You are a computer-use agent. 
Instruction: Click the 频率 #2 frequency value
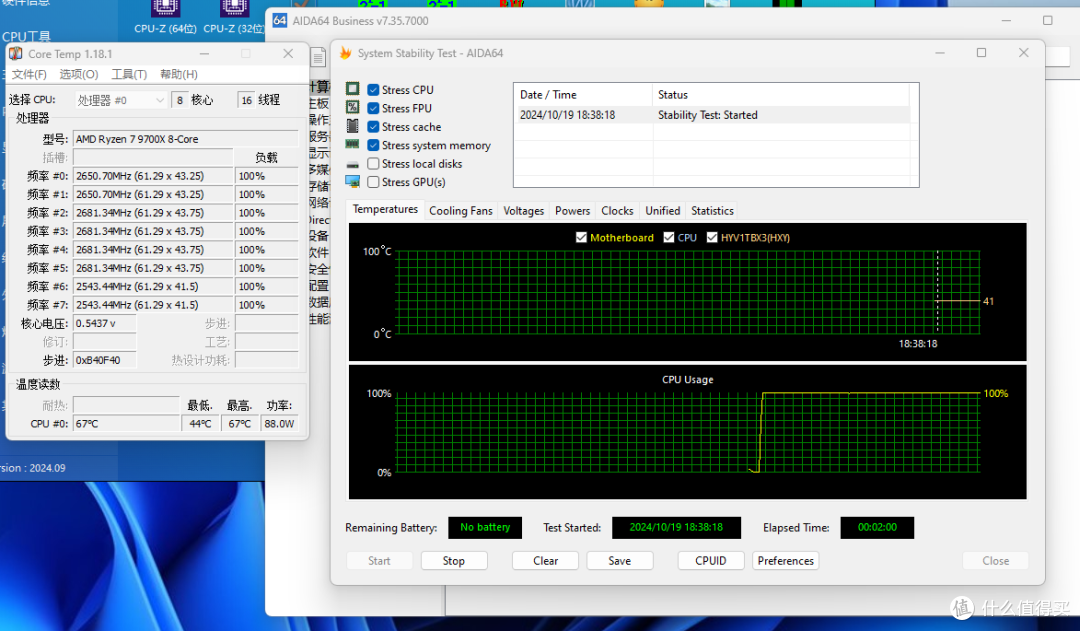153,213
